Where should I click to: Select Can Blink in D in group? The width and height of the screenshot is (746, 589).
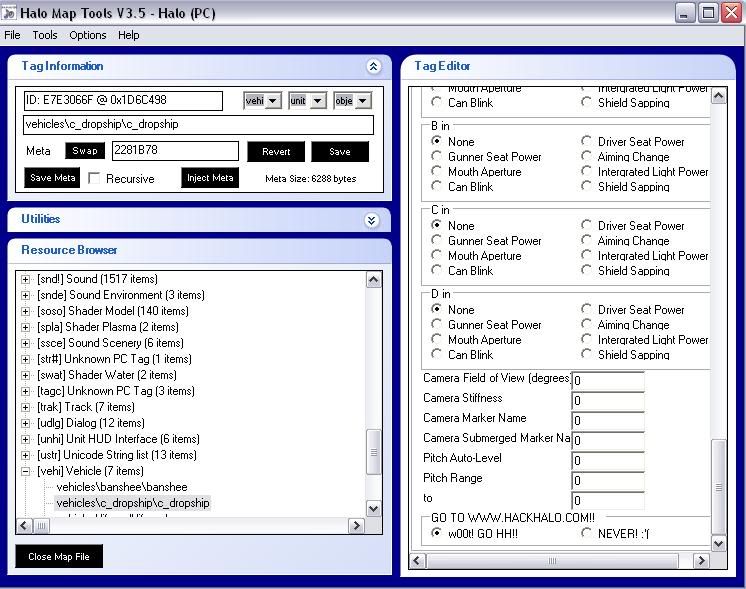pos(436,354)
